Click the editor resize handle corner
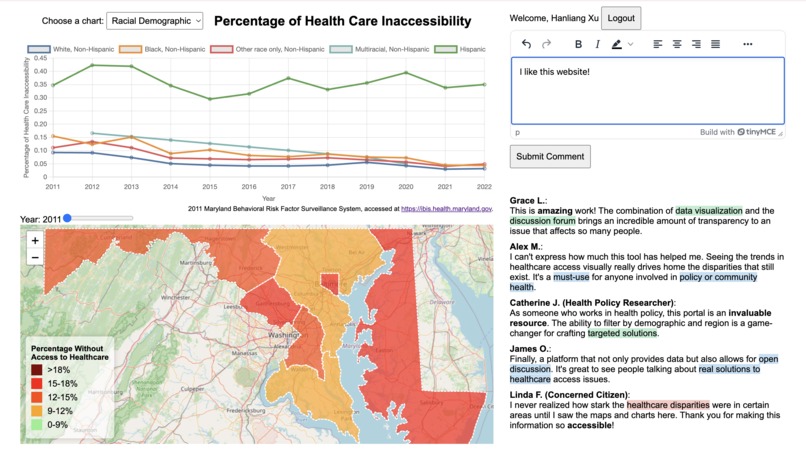 coord(780,134)
